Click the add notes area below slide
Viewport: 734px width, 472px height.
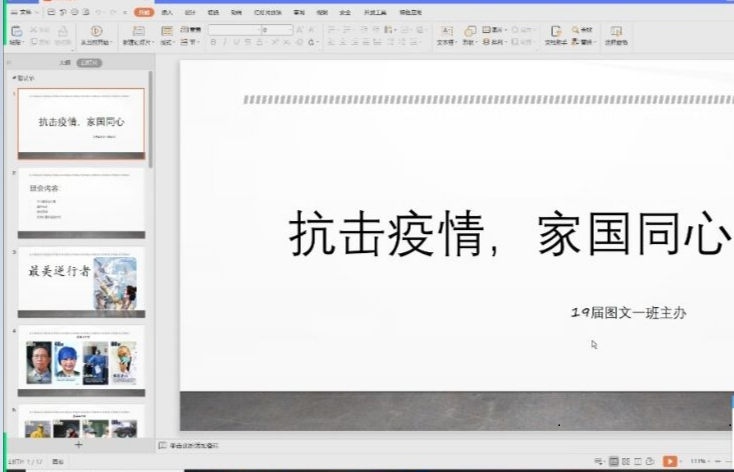(195, 445)
